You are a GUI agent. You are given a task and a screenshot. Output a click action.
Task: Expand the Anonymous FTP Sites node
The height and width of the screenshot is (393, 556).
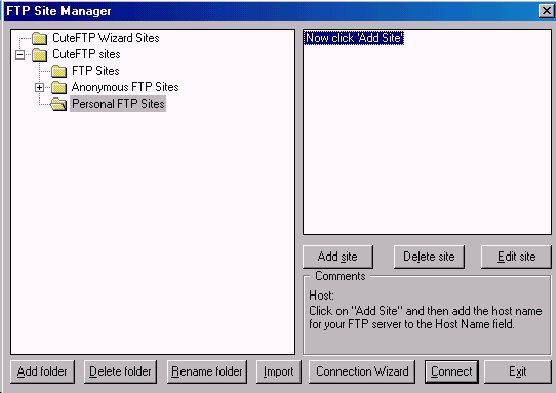(40, 87)
